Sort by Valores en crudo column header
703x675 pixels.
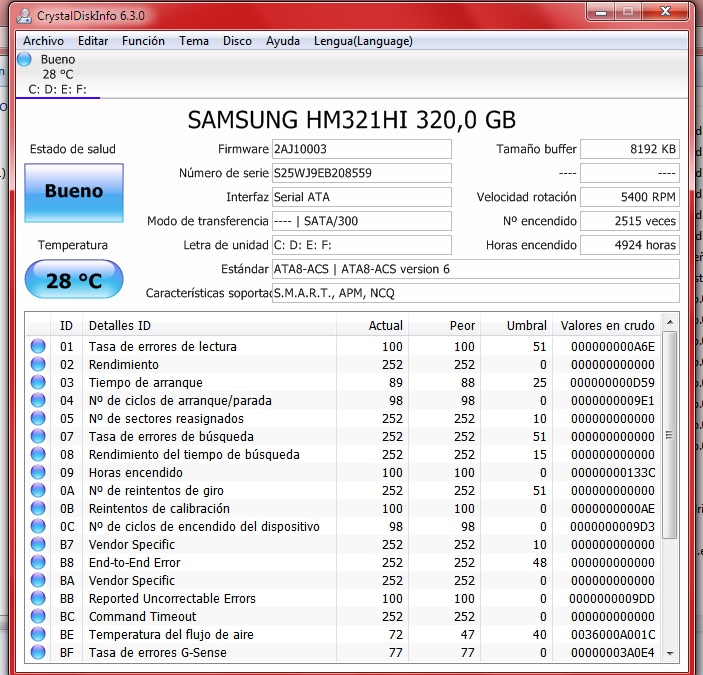point(607,325)
